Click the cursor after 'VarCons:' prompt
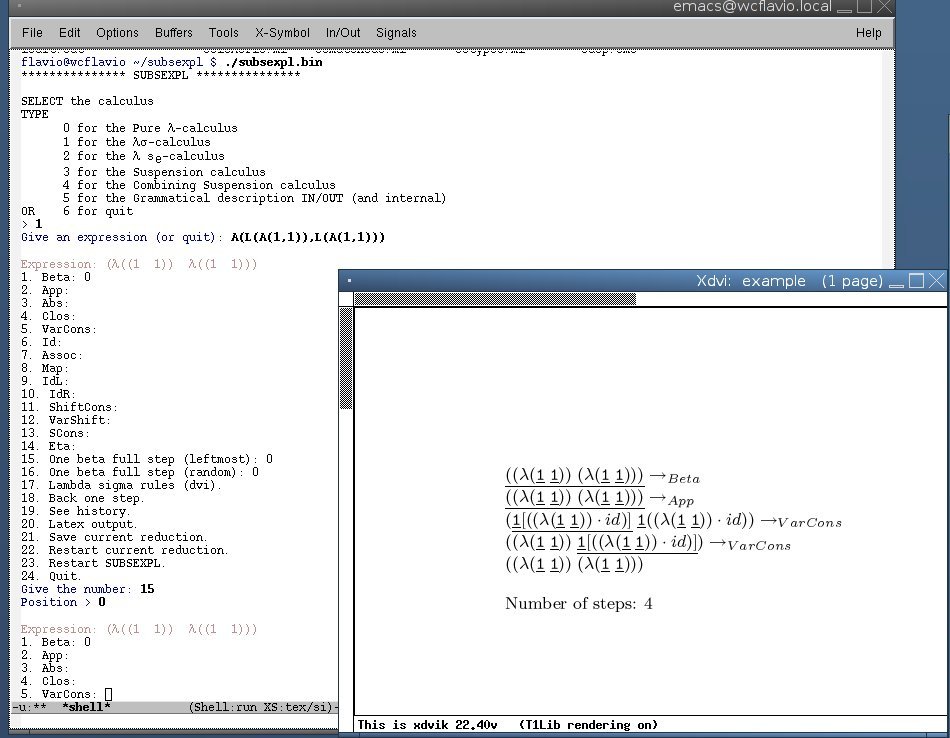 pos(108,694)
